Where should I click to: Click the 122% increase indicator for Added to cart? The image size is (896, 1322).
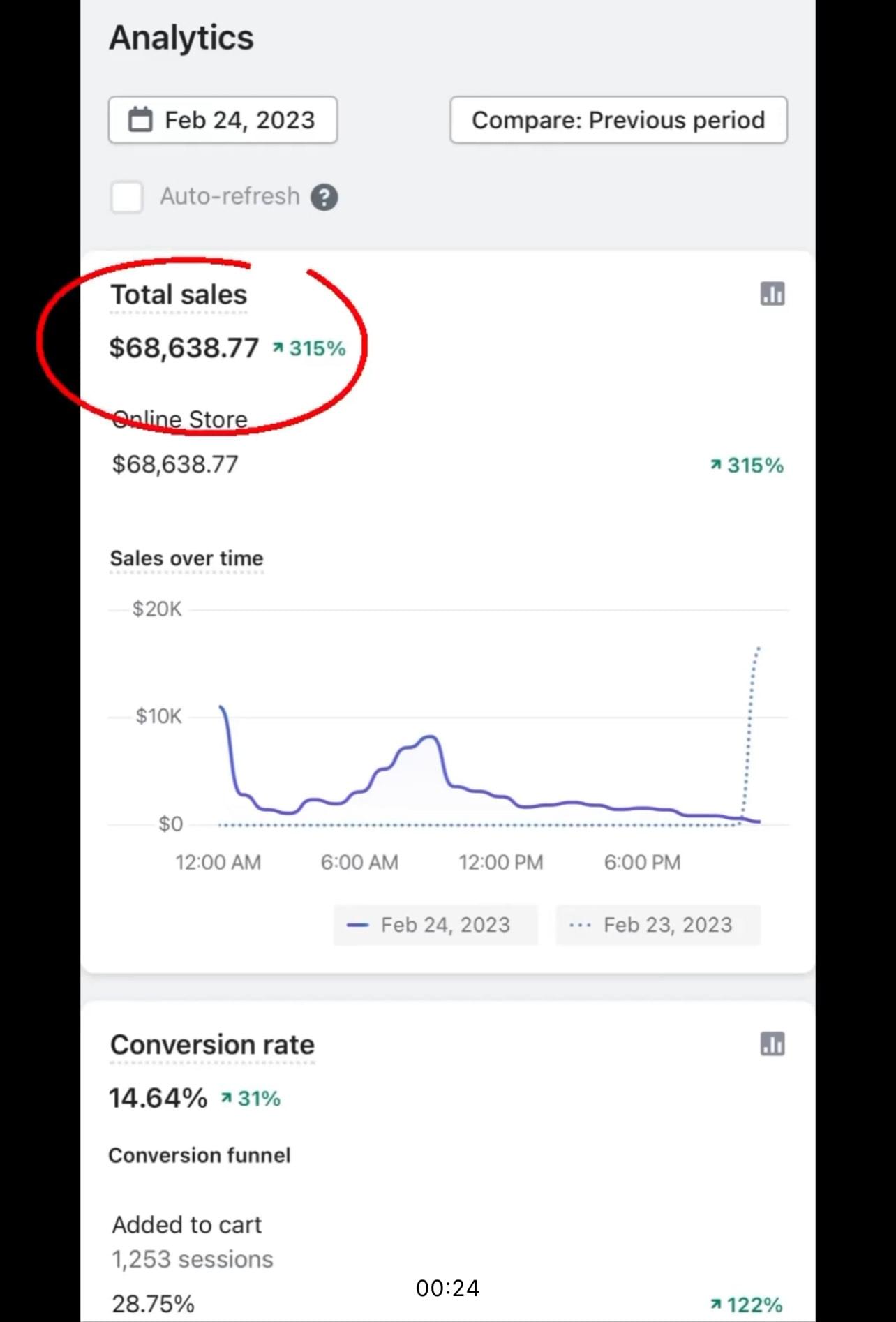[746, 1304]
